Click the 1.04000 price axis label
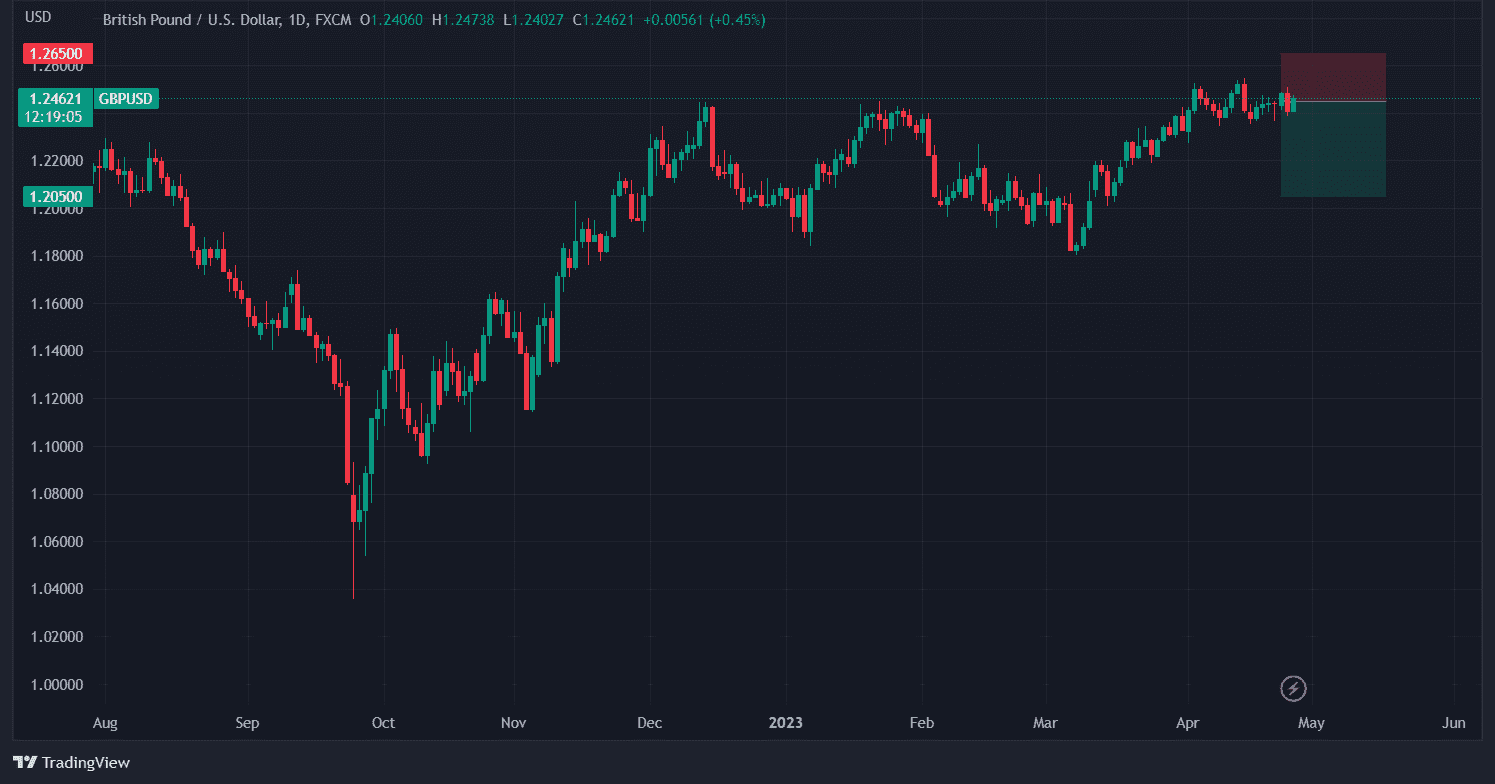Screen dimensions: 1495x784 tap(56, 590)
